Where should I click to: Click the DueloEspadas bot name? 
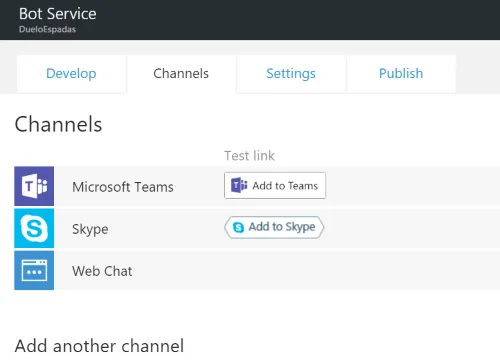(47, 29)
